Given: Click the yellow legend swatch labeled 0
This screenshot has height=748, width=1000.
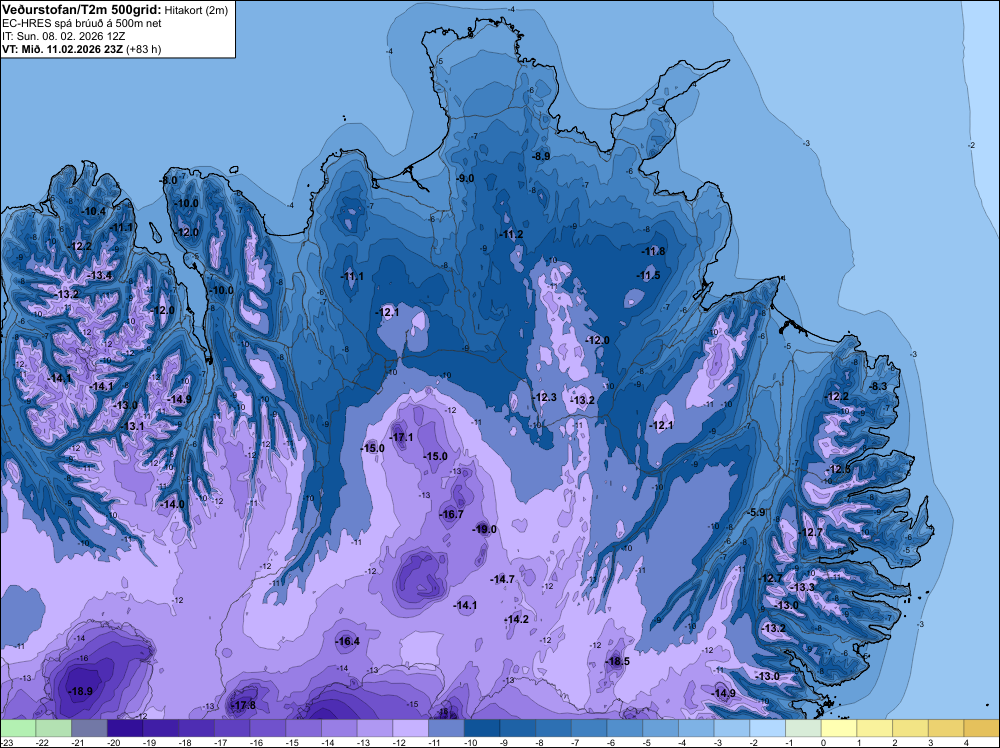Looking at the screenshot, I should tap(839, 728).
